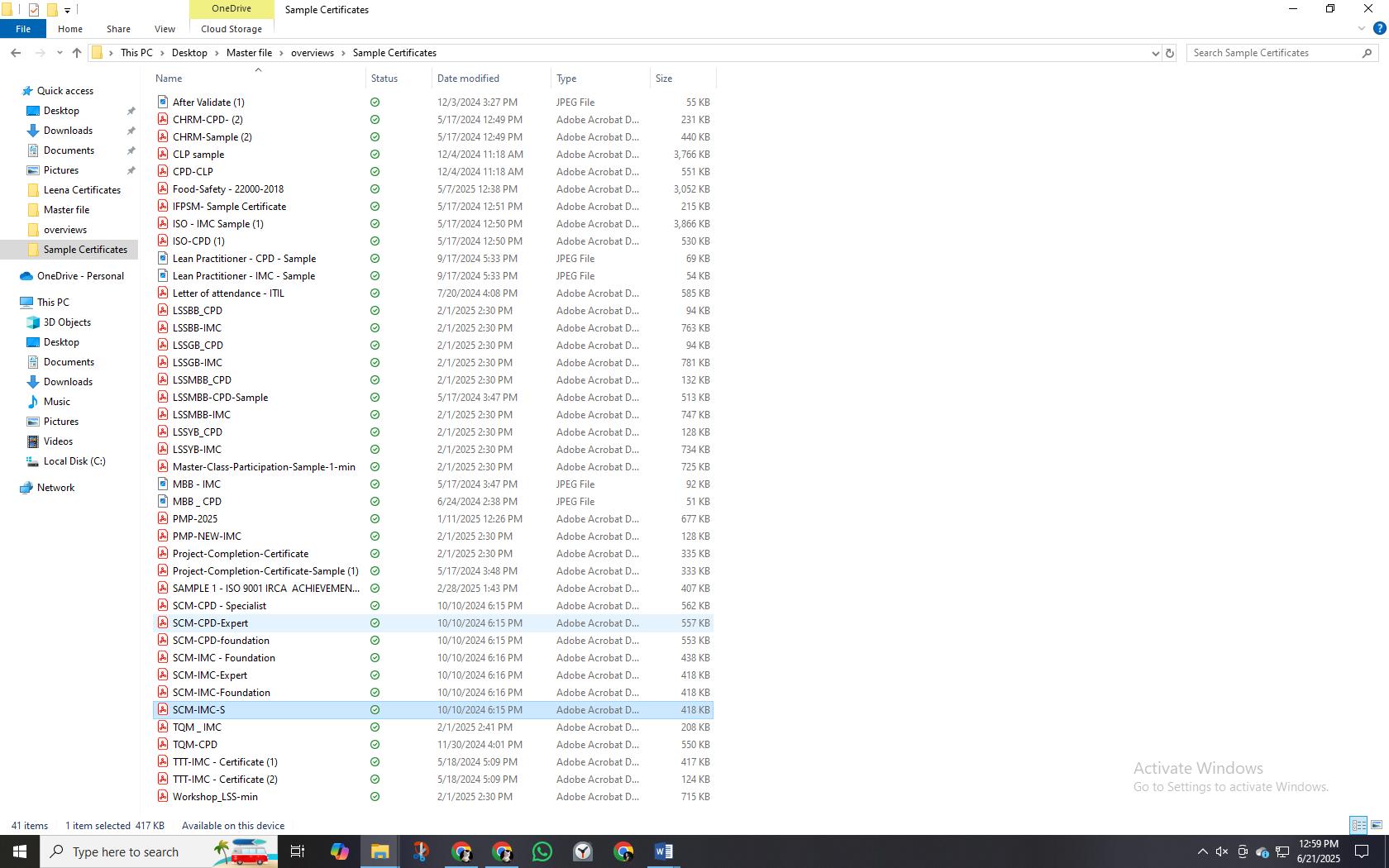Click the Videos icon in navigation pane
Viewport: 1389px width, 868px height.
(33, 441)
